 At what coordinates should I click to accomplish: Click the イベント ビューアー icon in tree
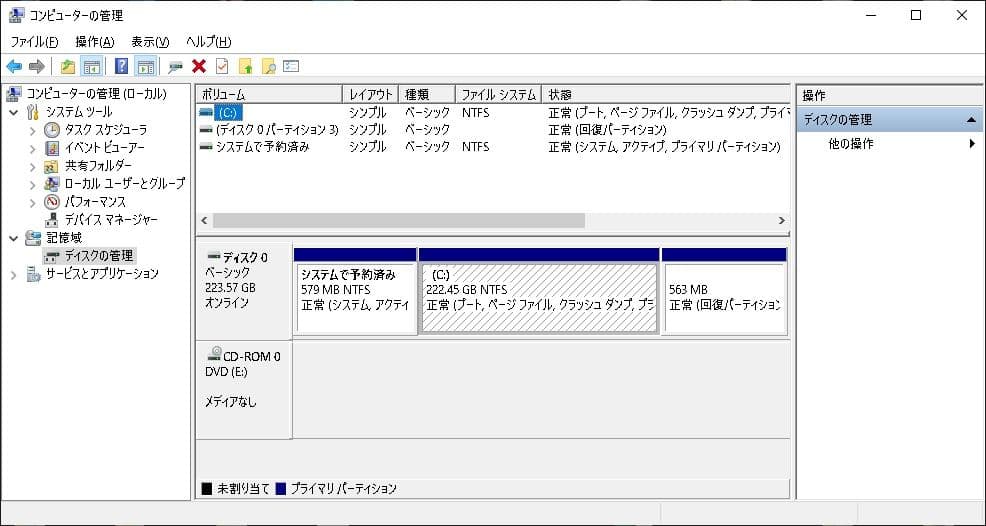pyautogui.click(x=53, y=148)
